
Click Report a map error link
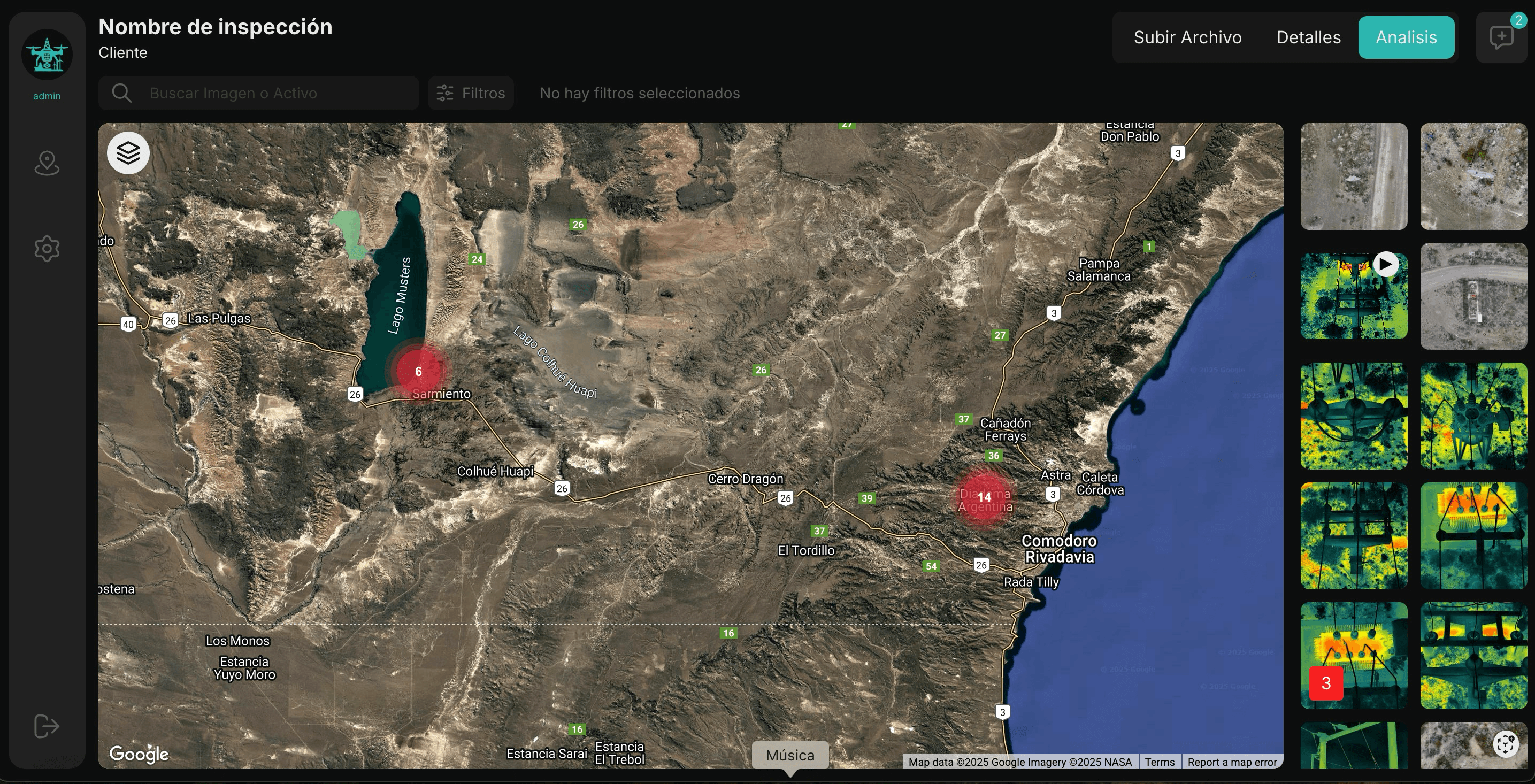(1232, 762)
